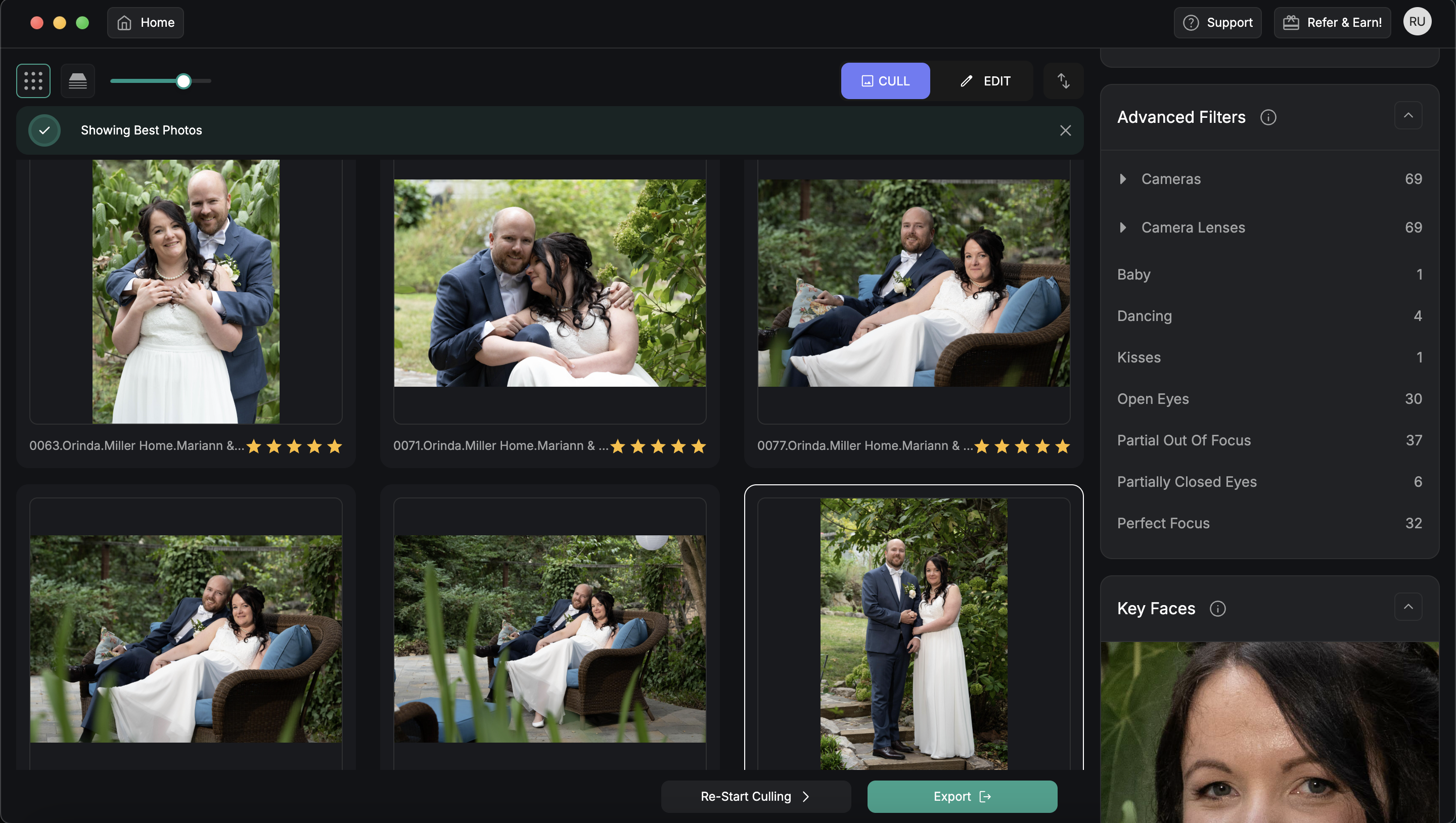Expand the Cameras filter
Viewport: 1456px width, 823px height.
point(1269,179)
